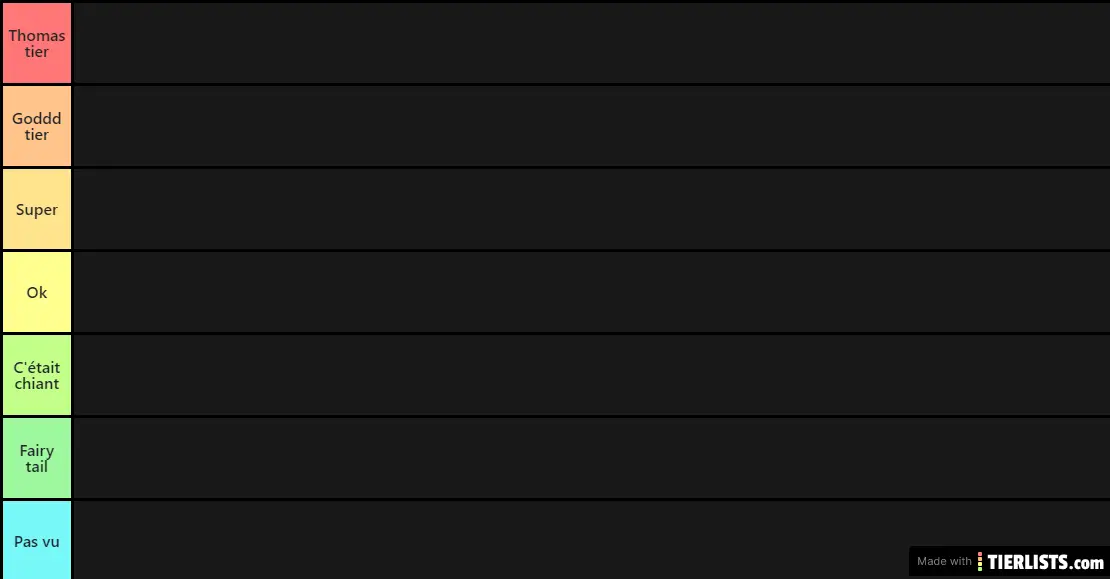Screen dimensions: 1110x579
Task: Click the word Thomas in top label
Action: click(x=37, y=35)
